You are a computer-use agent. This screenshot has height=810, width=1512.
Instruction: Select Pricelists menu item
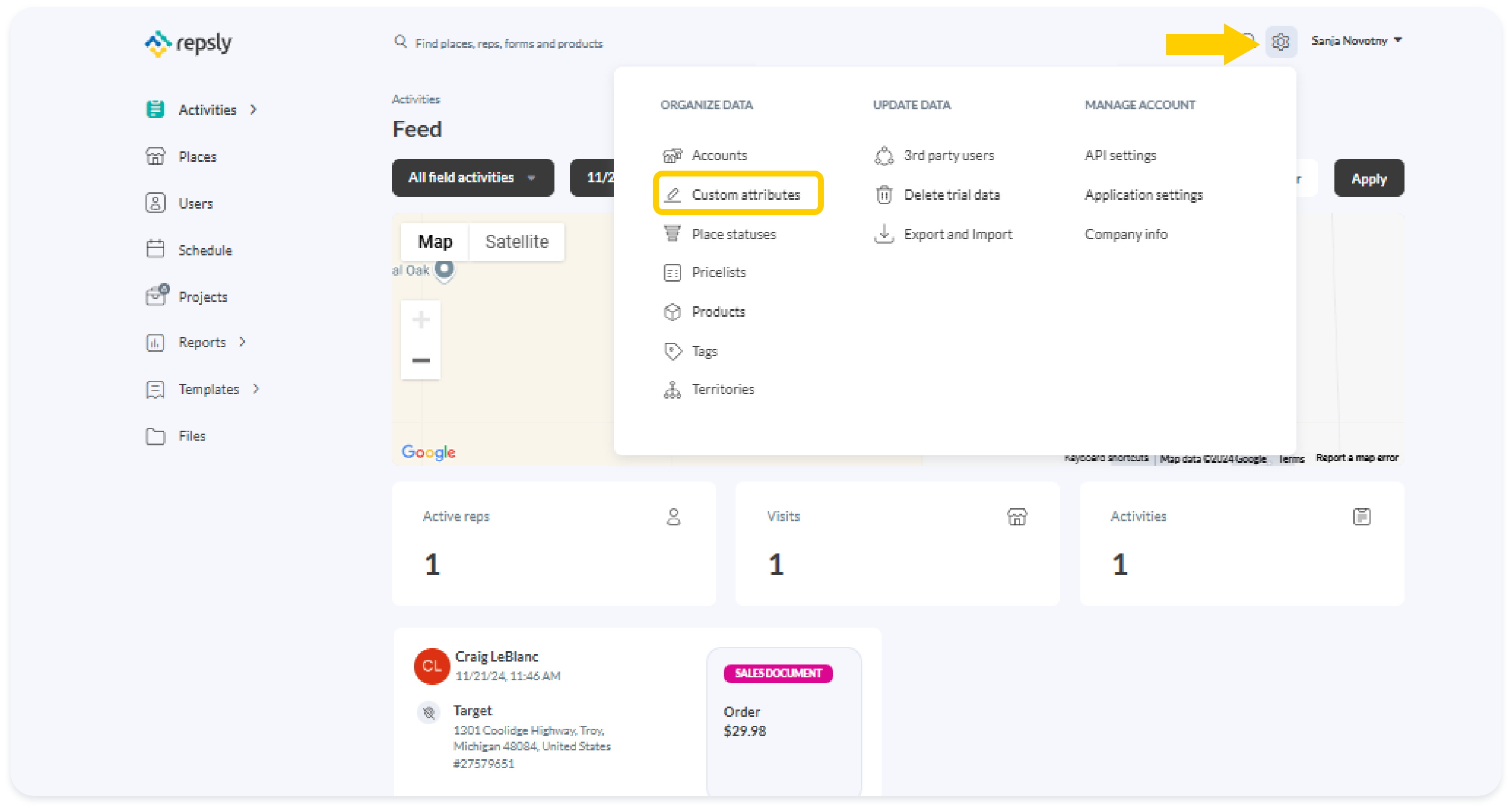pyautogui.click(x=719, y=273)
